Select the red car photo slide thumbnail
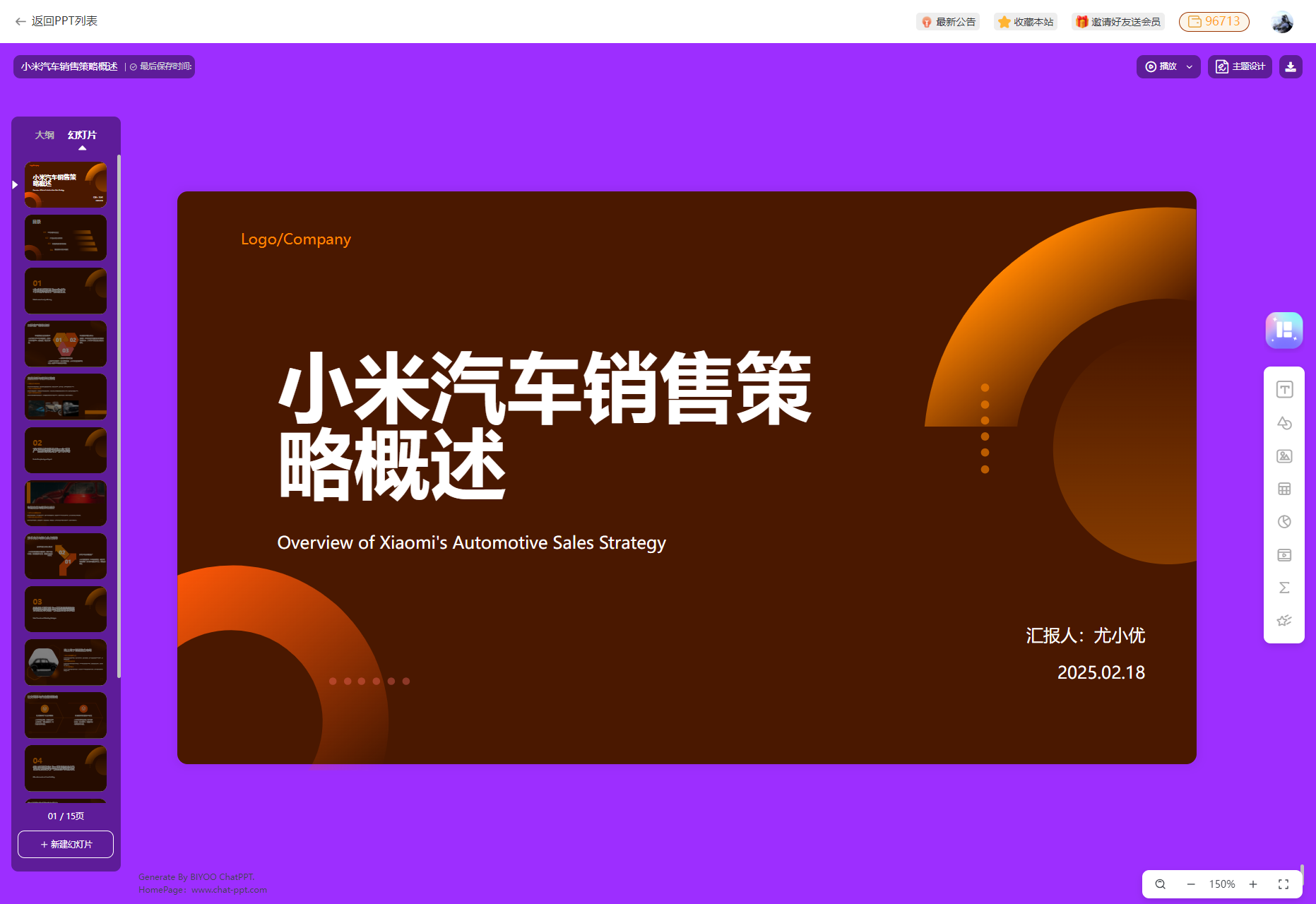Viewport: 1316px width, 904px height. (66, 503)
